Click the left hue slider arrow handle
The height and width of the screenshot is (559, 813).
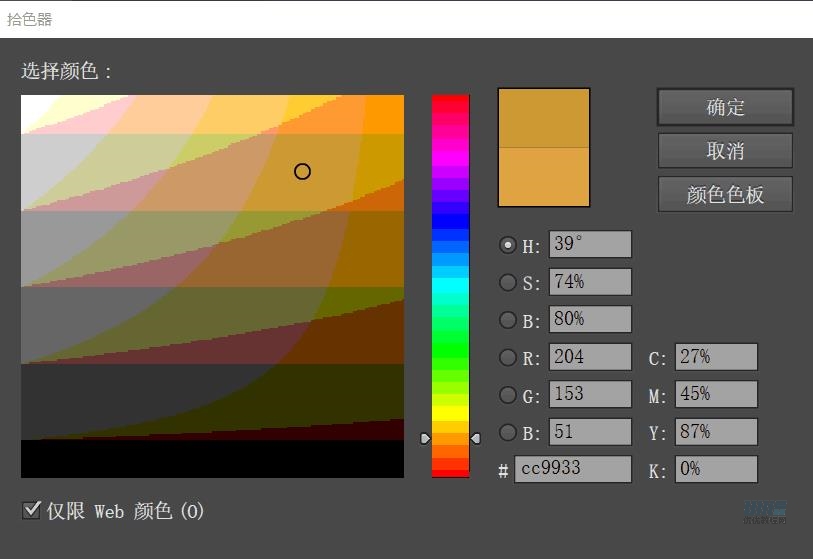tap(425, 438)
